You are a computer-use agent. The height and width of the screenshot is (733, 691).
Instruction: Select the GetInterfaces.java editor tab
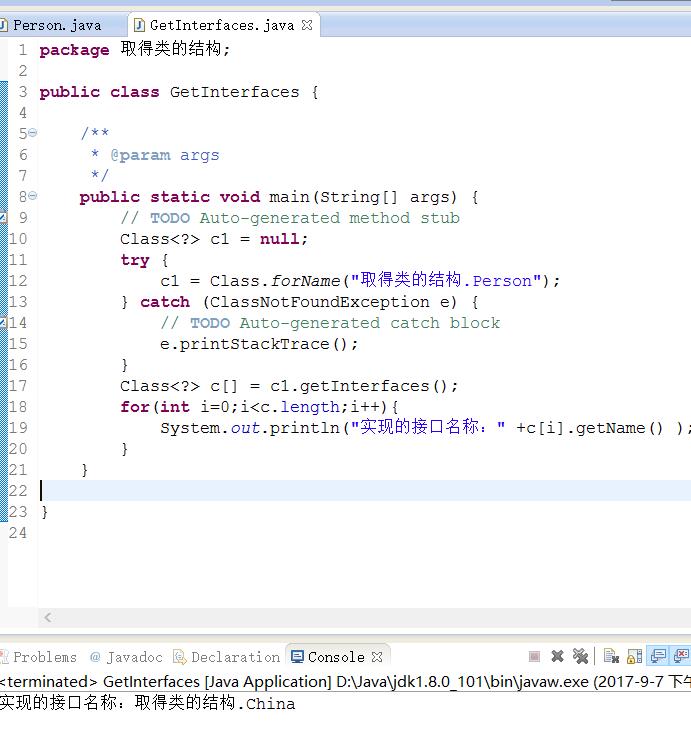coord(222,25)
